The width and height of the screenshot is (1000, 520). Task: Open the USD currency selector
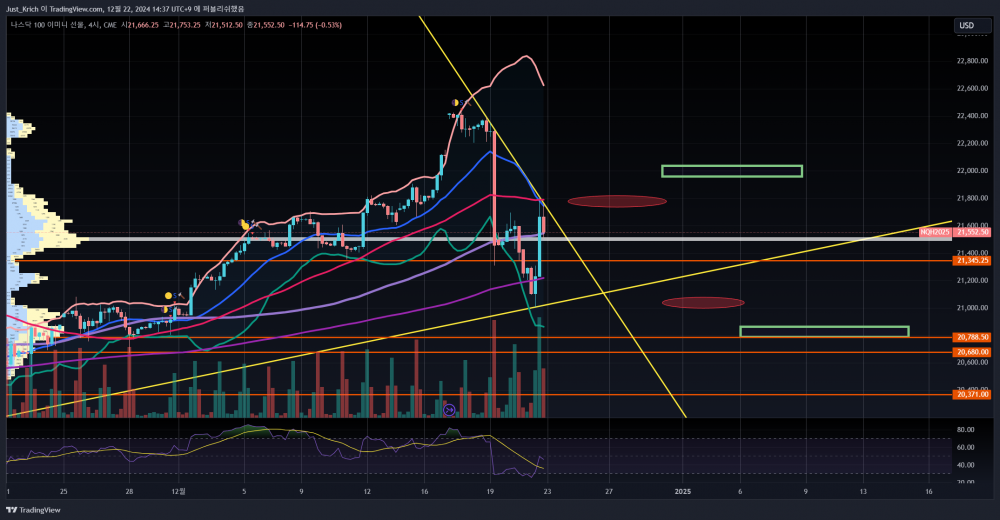point(966,25)
